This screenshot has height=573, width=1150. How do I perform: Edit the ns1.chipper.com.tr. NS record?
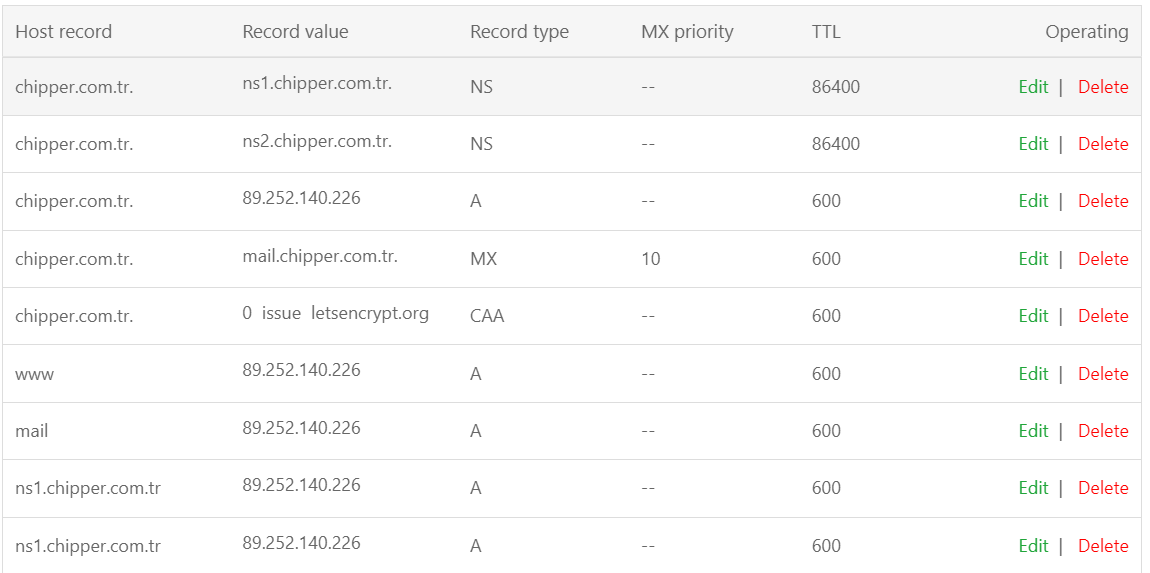[1033, 87]
